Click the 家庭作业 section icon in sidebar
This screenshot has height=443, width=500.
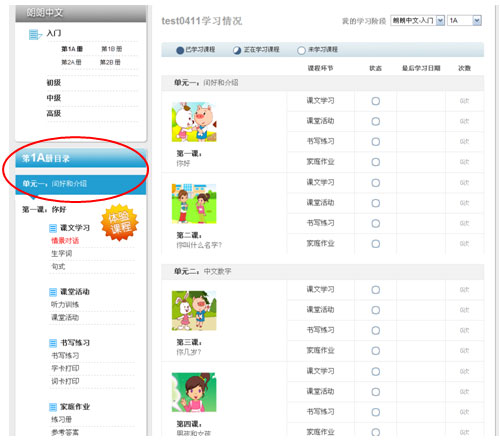pos(53,407)
